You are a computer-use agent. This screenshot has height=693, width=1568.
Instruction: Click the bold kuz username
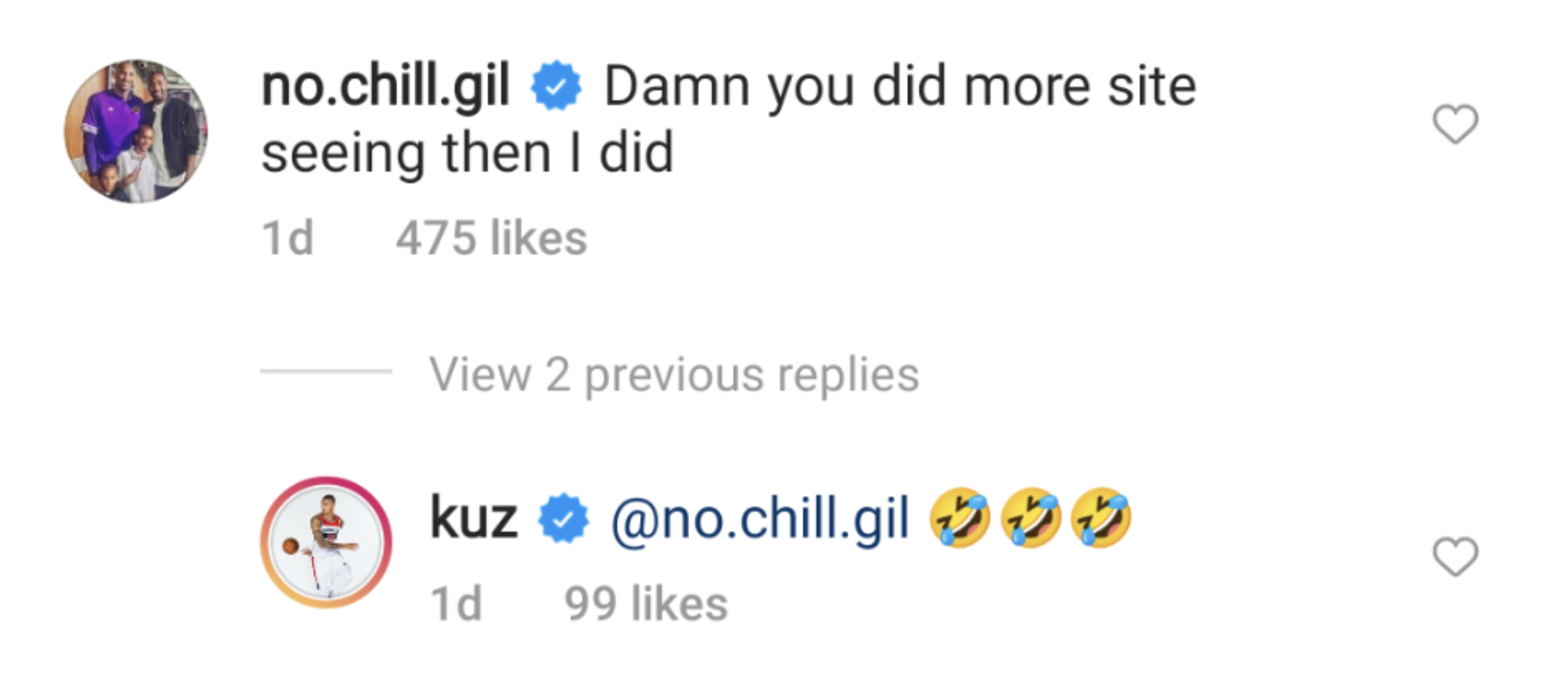(473, 518)
